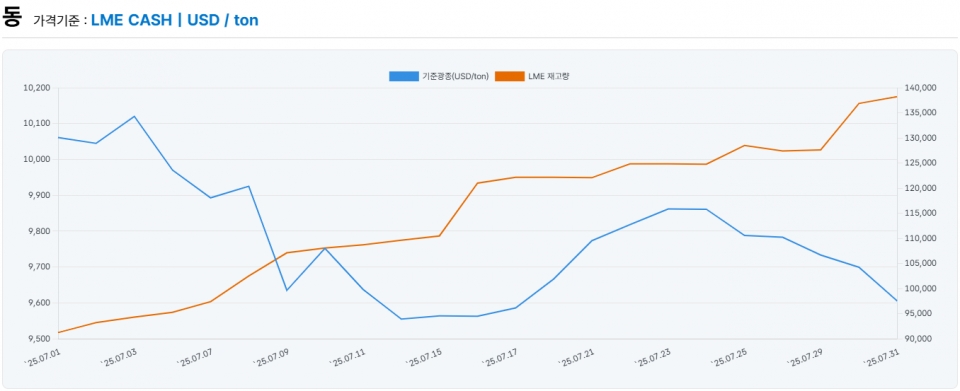Click the blue line's lowest trough point
The width and height of the screenshot is (960, 391).
[401, 319]
